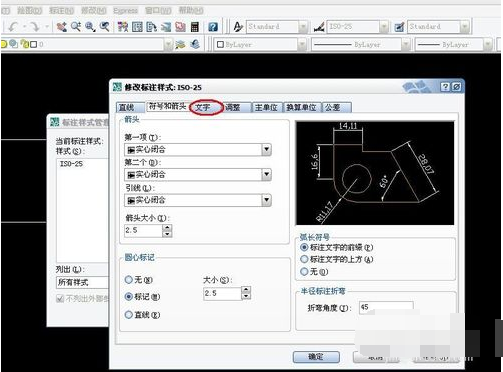
Task: Open the 绘图 menu
Action: (x=29, y=11)
